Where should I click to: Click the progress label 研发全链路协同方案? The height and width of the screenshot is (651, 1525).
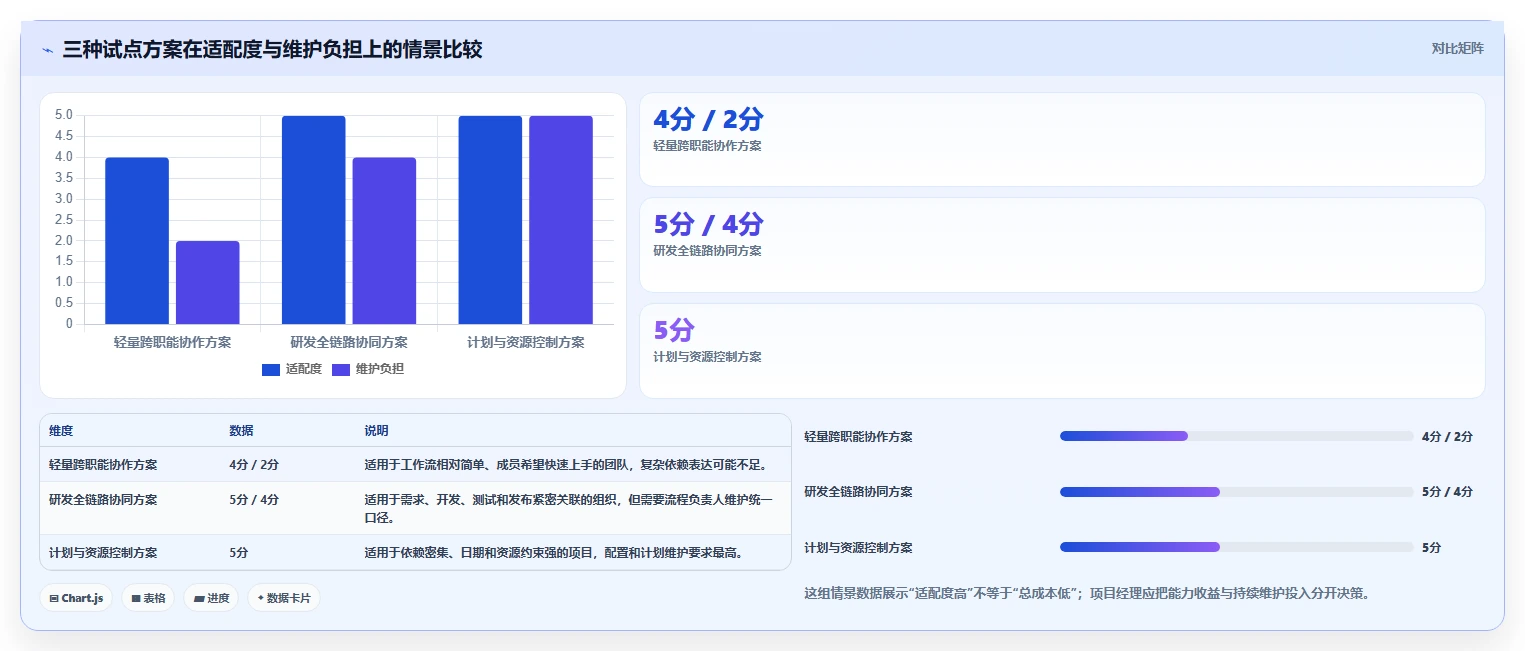(859, 492)
